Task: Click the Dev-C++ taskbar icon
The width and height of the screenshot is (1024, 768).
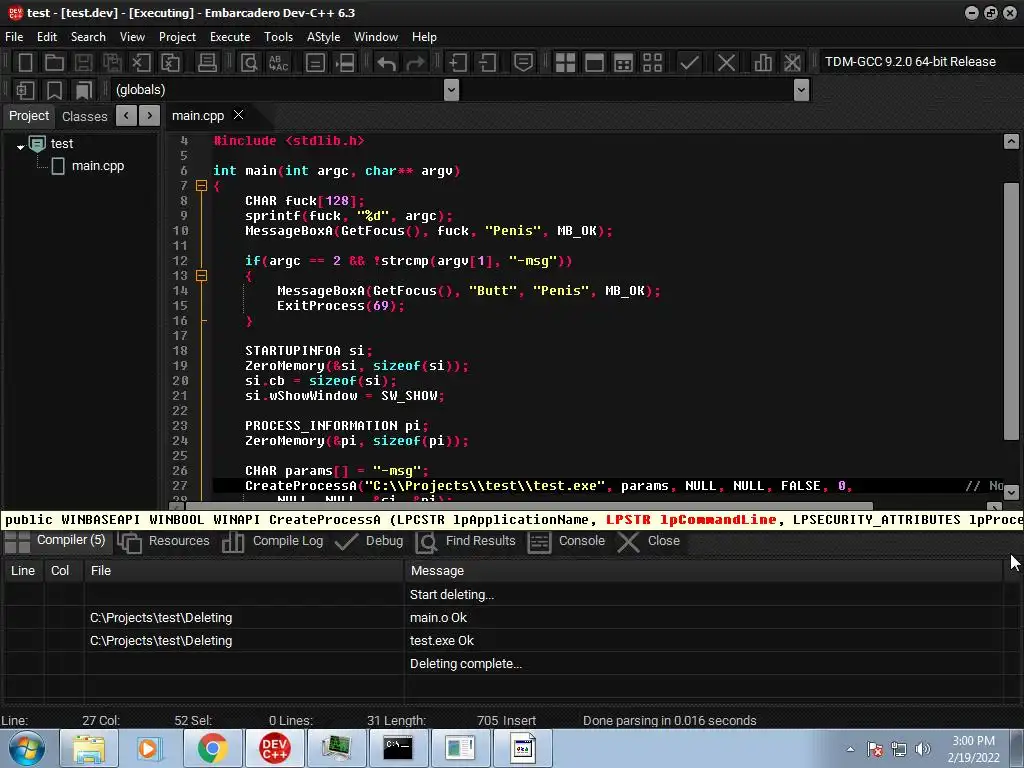Action: [274, 748]
